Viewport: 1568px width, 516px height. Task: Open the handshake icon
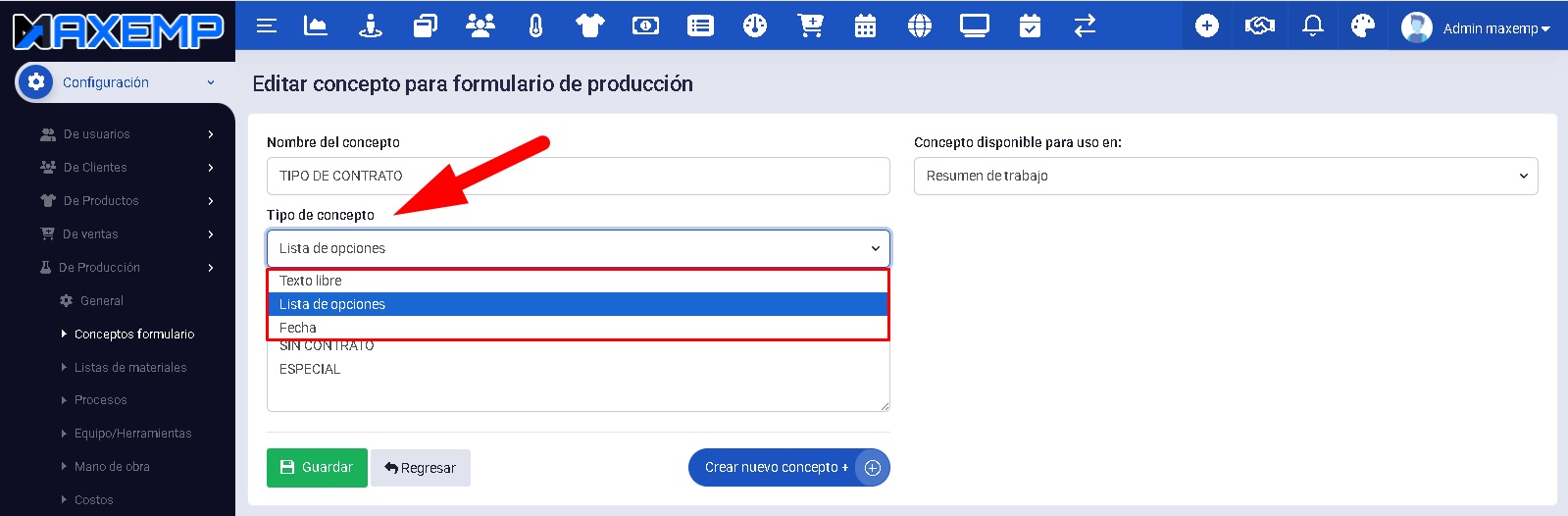[1260, 26]
